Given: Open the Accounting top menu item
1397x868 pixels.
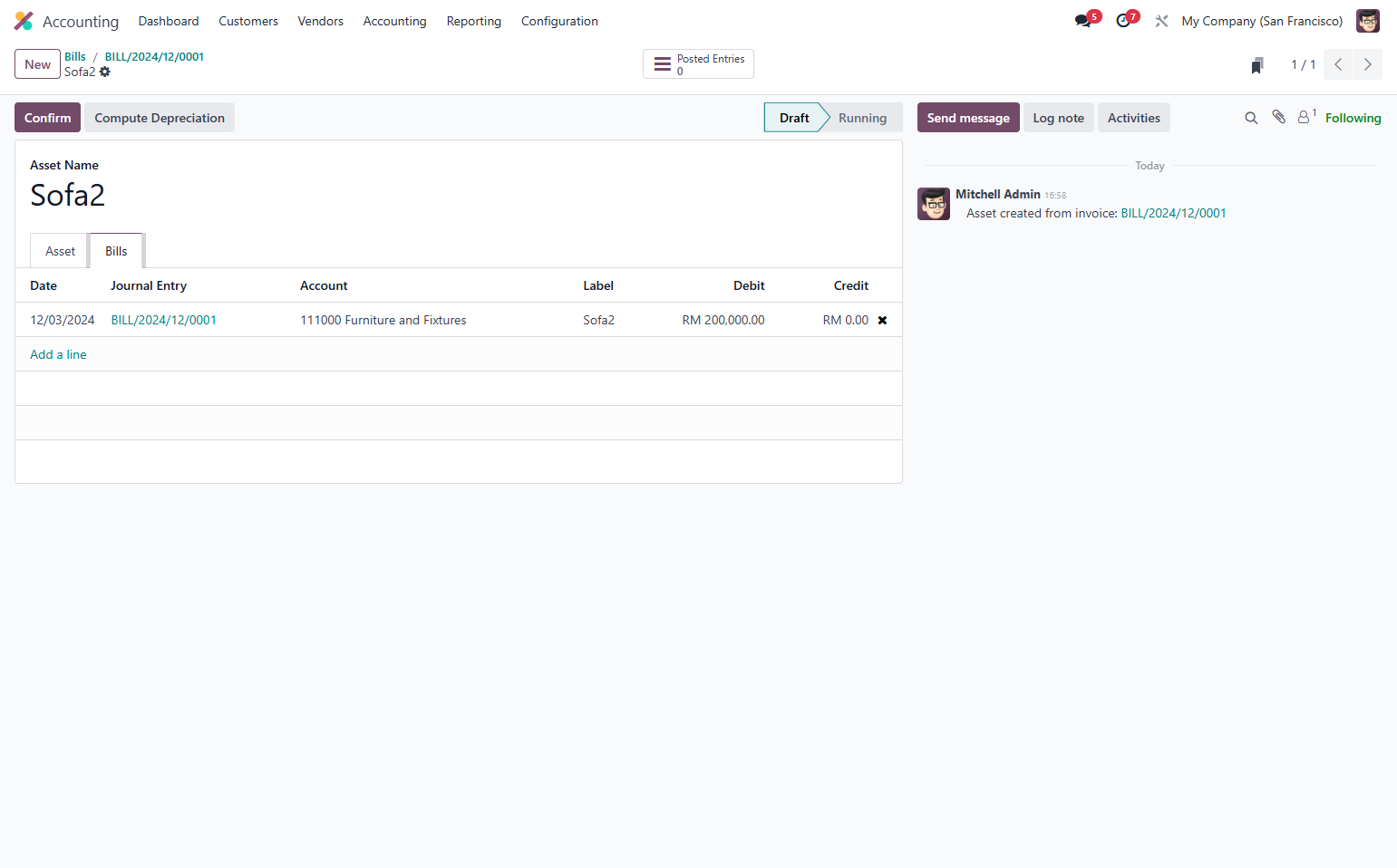Looking at the screenshot, I should [394, 21].
